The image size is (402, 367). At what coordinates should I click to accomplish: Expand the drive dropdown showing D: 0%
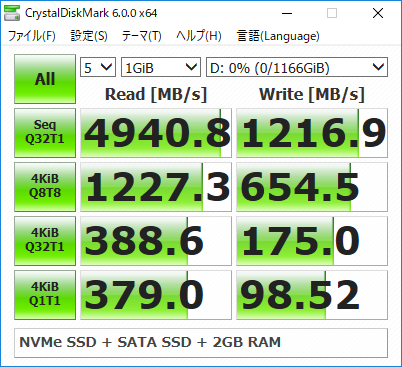[297, 67]
